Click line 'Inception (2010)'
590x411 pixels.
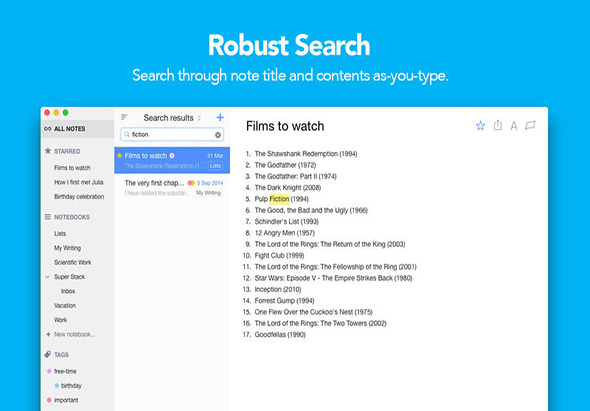pyautogui.click(x=278, y=289)
